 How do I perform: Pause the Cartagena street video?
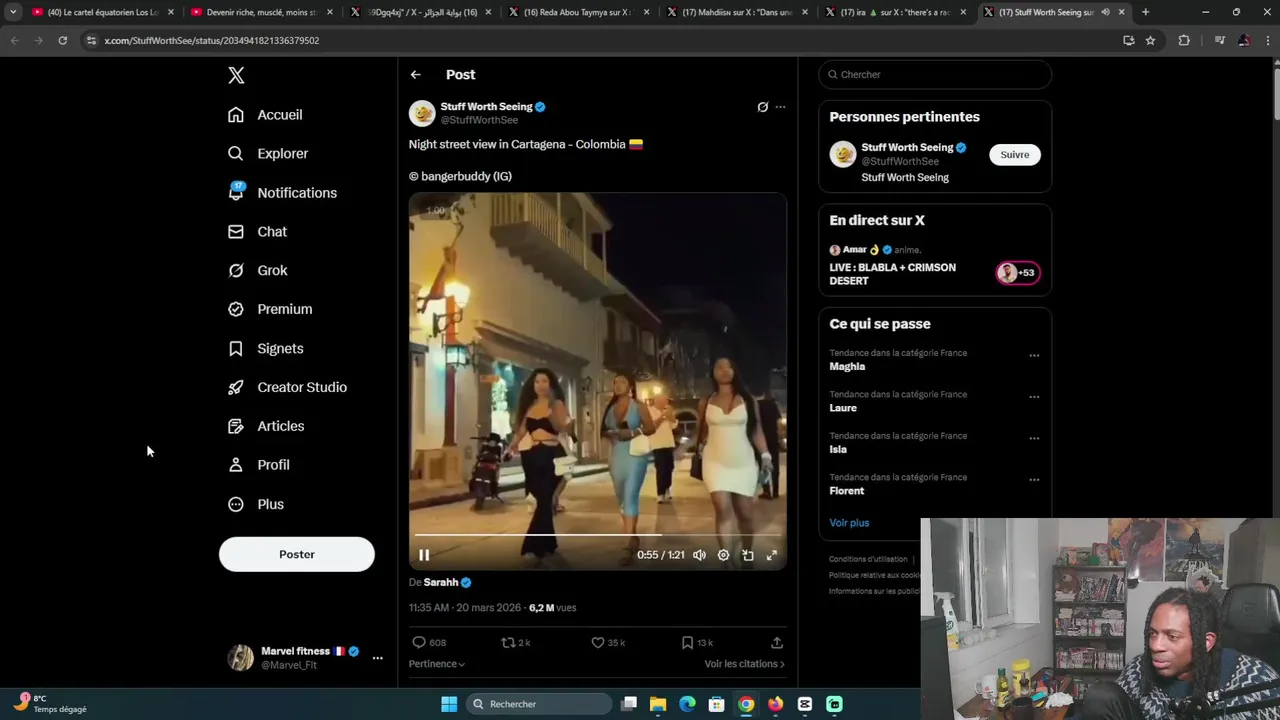pyautogui.click(x=424, y=555)
